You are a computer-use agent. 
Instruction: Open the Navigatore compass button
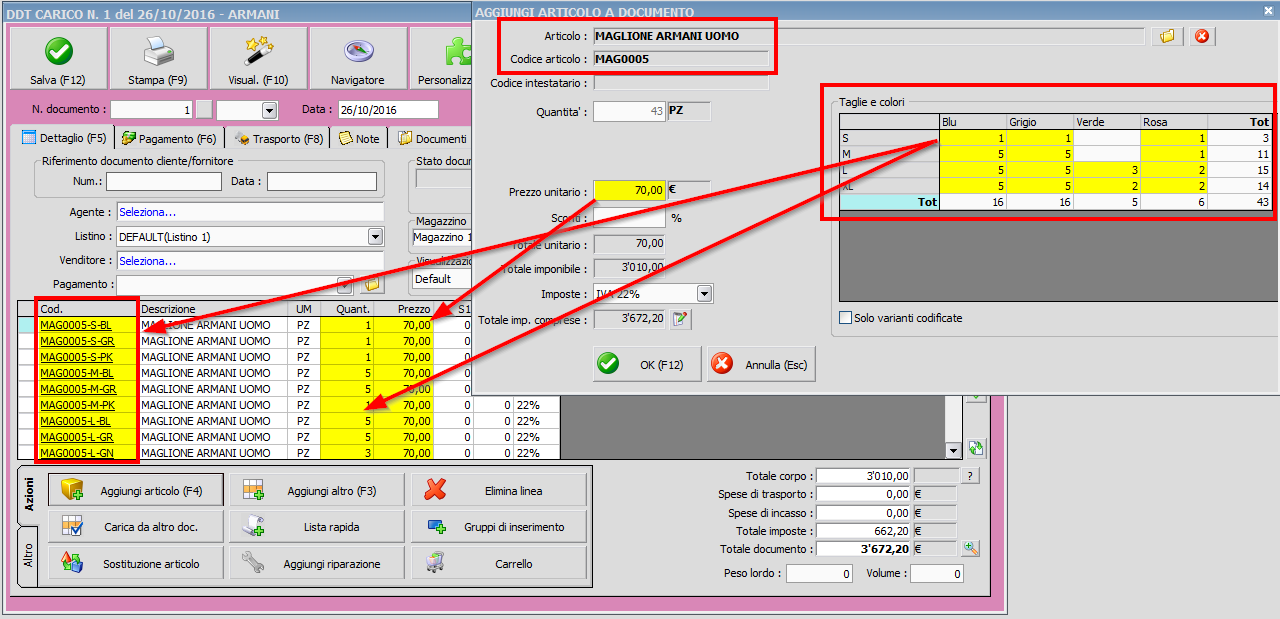click(x=358, y=58)
